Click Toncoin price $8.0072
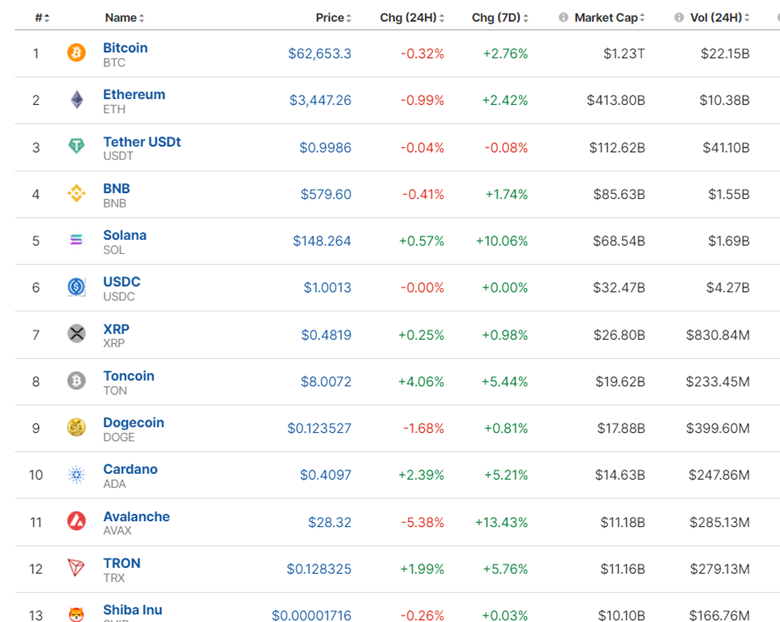 click(x=326, y=382)
